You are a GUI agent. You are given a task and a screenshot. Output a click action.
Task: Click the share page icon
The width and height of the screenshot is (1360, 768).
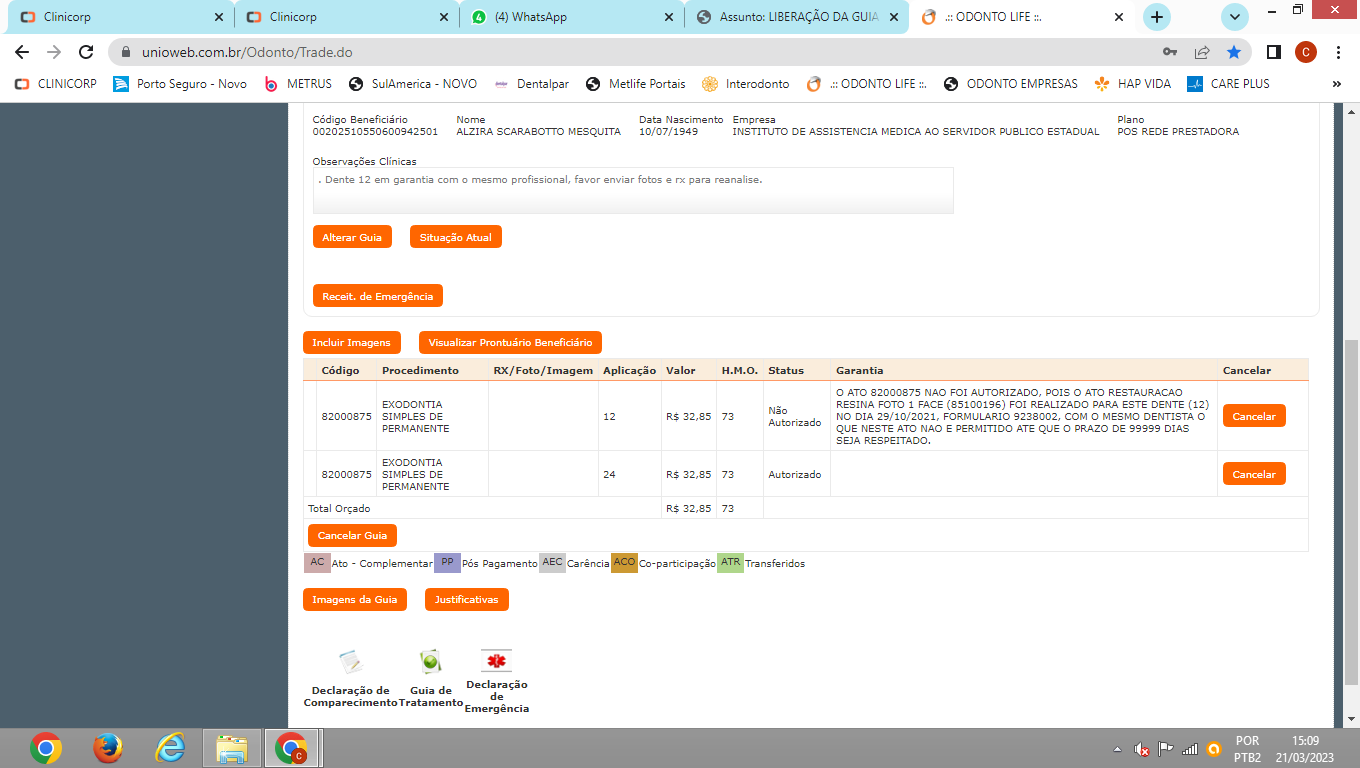(x=1202, y=52)
